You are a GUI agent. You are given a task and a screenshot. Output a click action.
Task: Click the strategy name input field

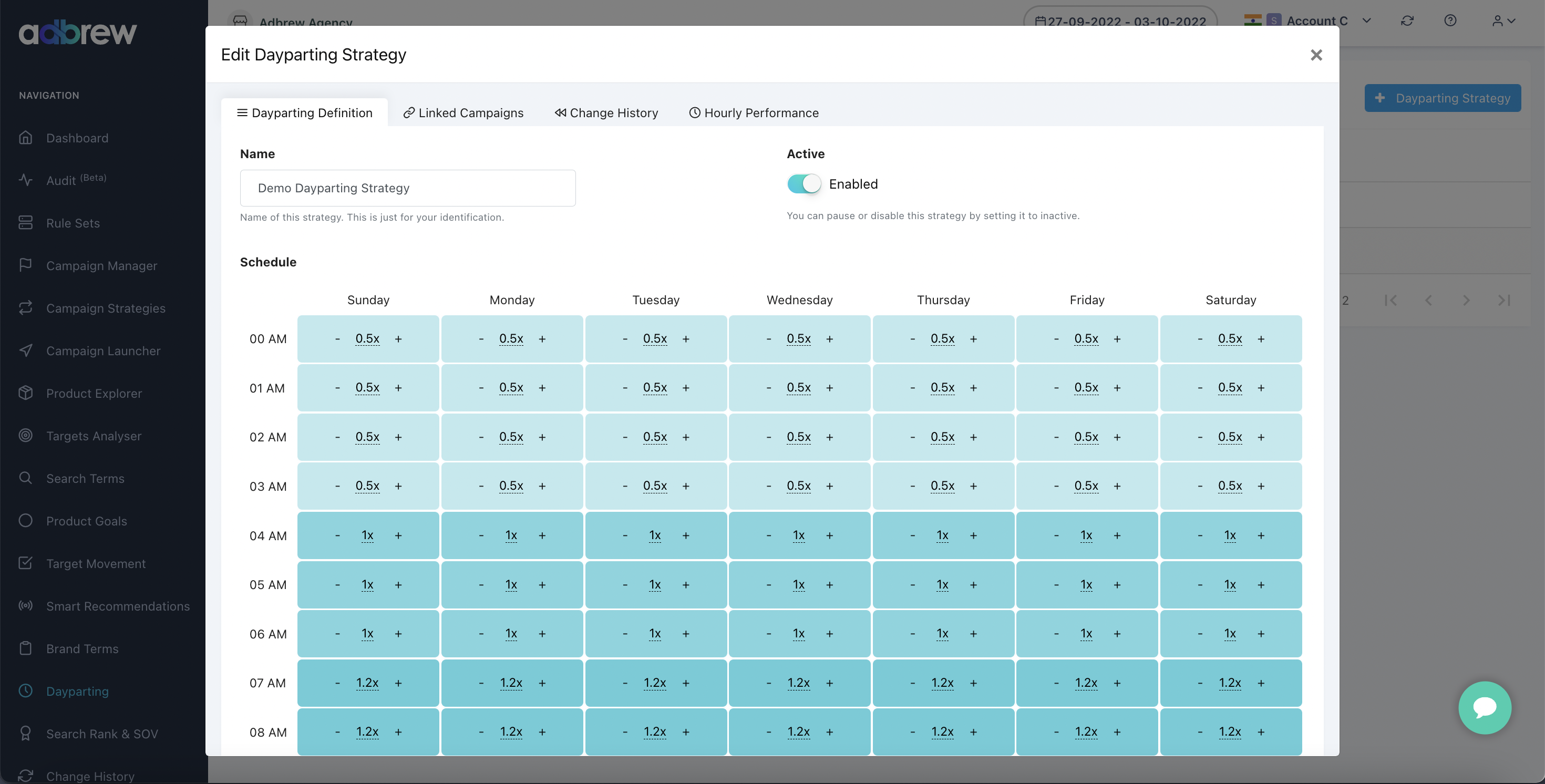(x=407, y=188)
